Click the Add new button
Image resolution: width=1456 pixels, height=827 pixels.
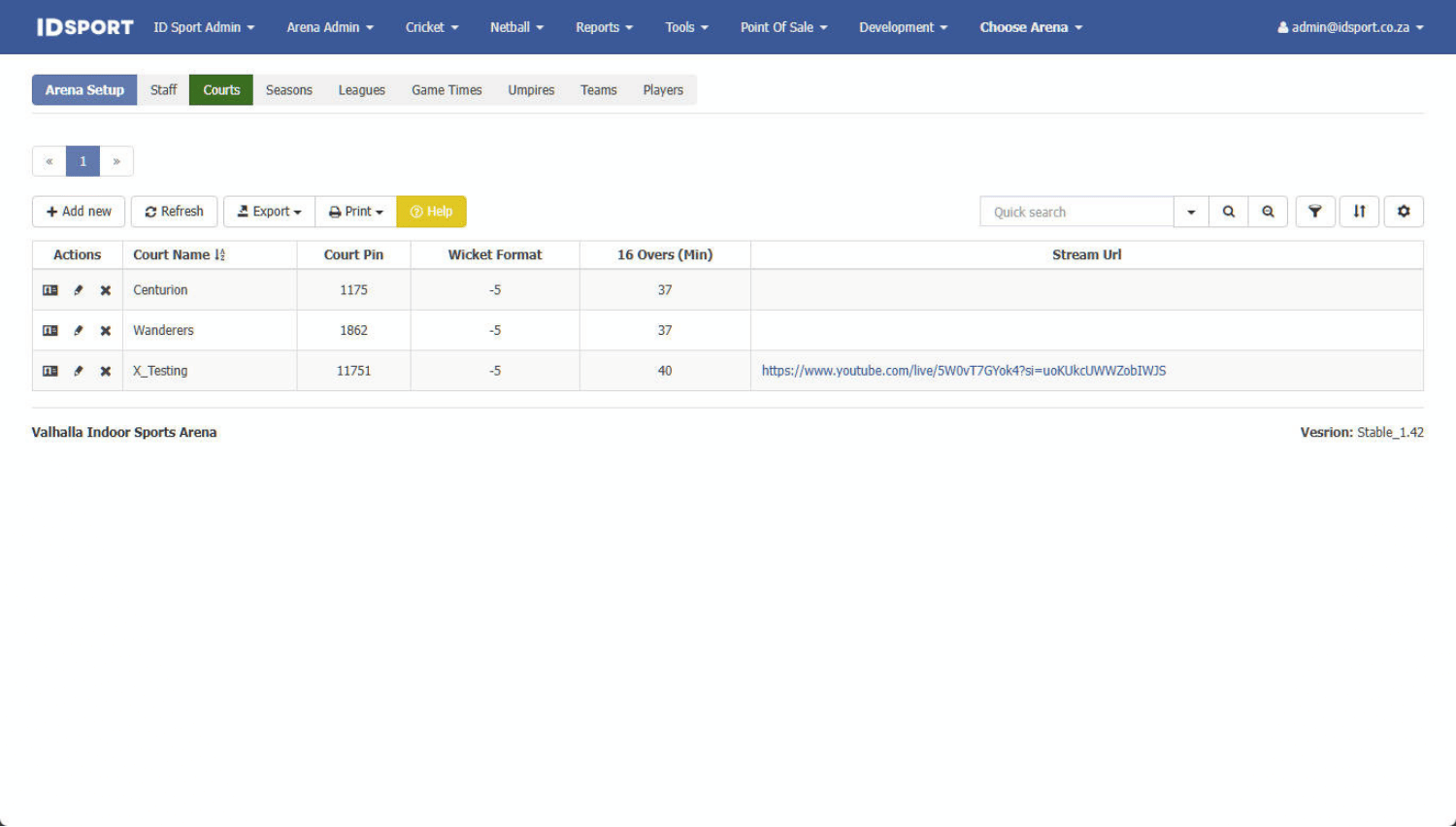[79, 212]
